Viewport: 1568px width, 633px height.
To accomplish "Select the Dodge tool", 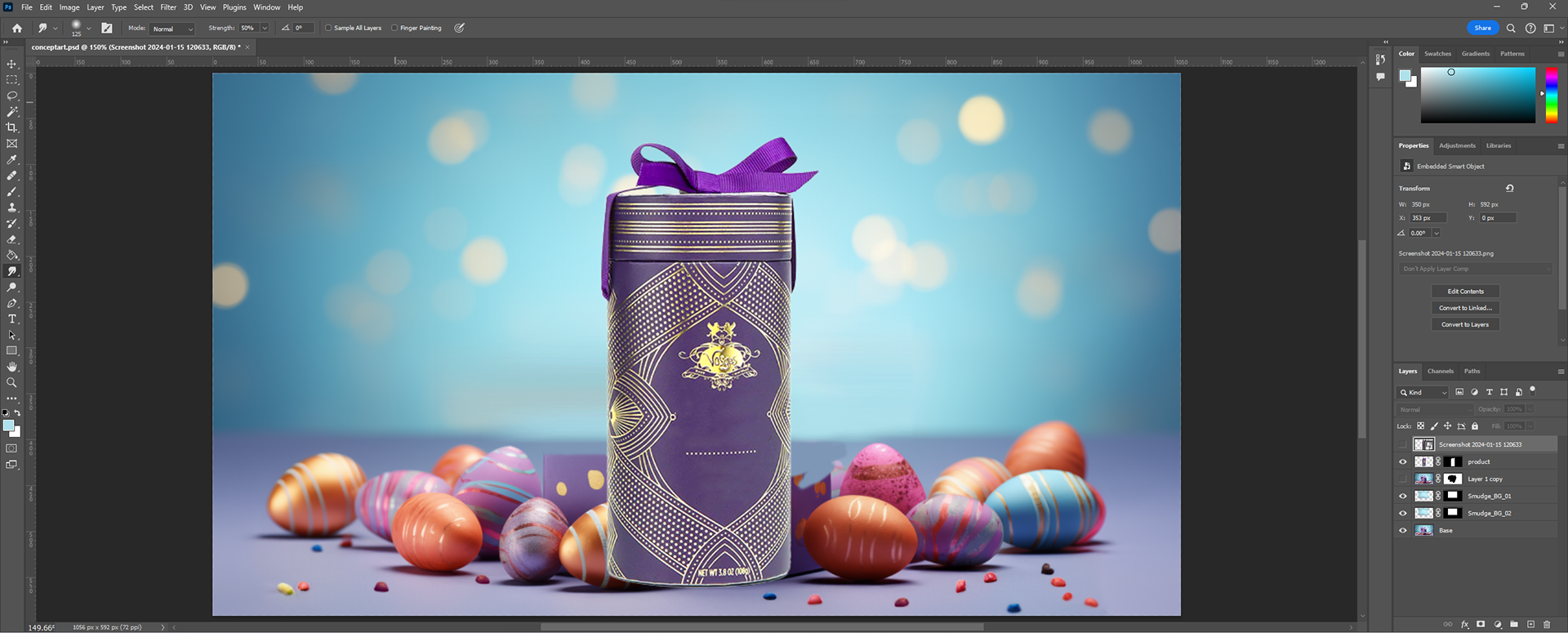I will coord(11,288).
